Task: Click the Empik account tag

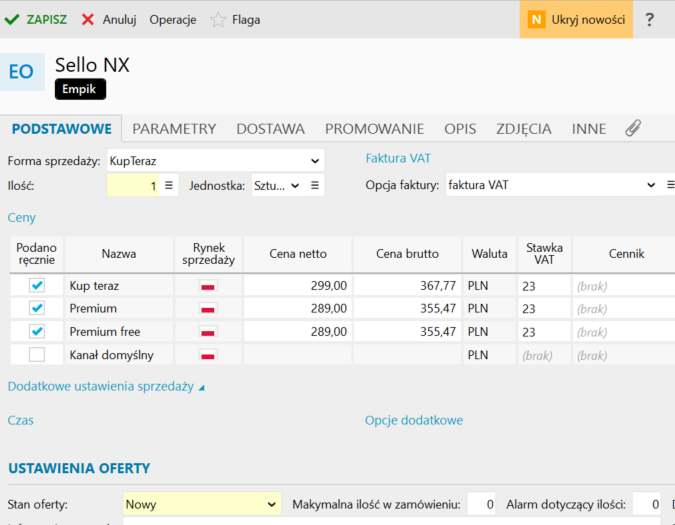Action: [x=80, y=89]
